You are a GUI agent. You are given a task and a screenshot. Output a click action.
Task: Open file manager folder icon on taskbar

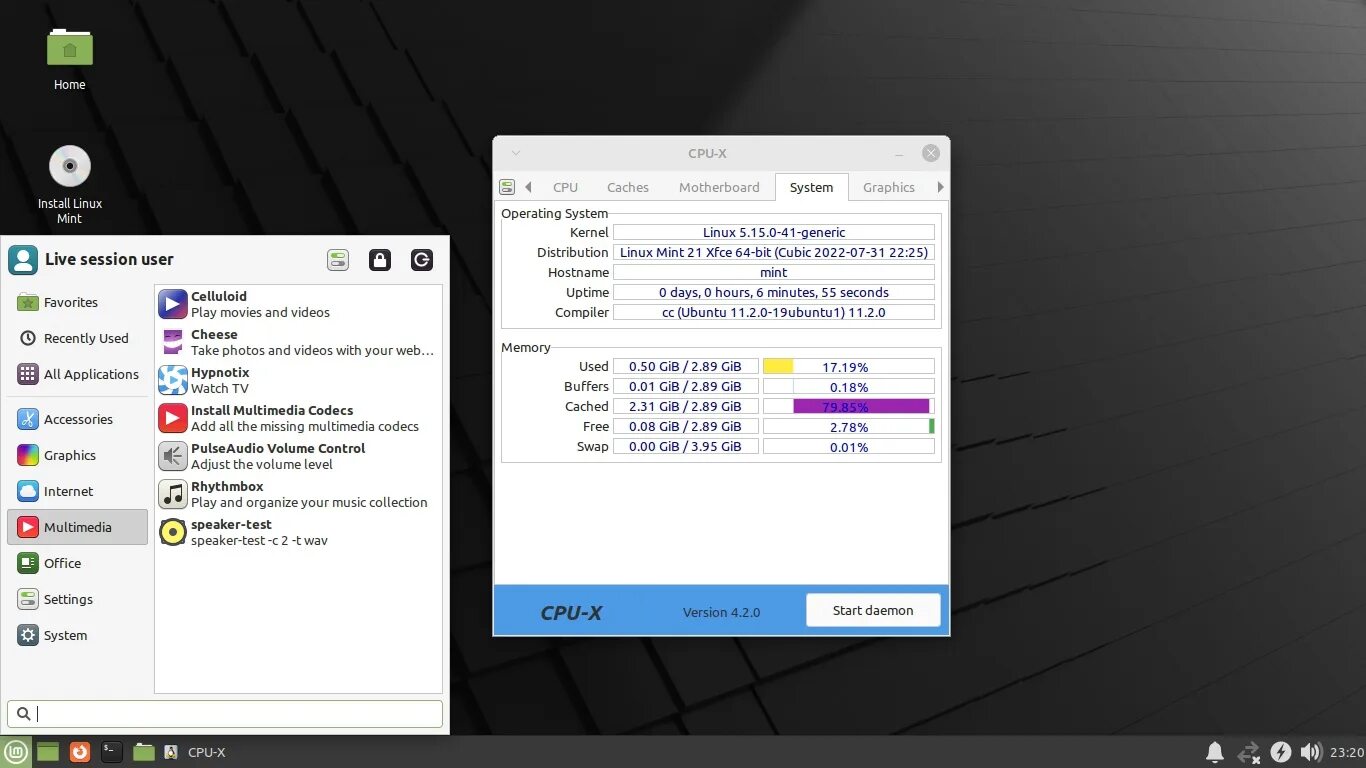(x=144, y=752)
